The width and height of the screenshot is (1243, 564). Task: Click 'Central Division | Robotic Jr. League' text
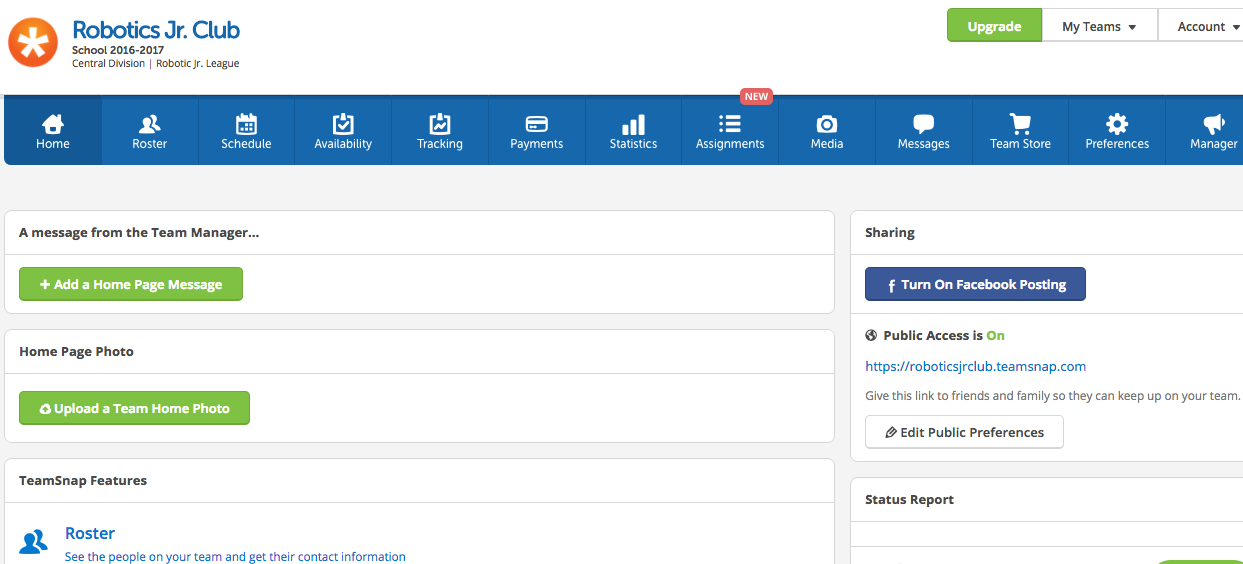click(x=155, y=63)
